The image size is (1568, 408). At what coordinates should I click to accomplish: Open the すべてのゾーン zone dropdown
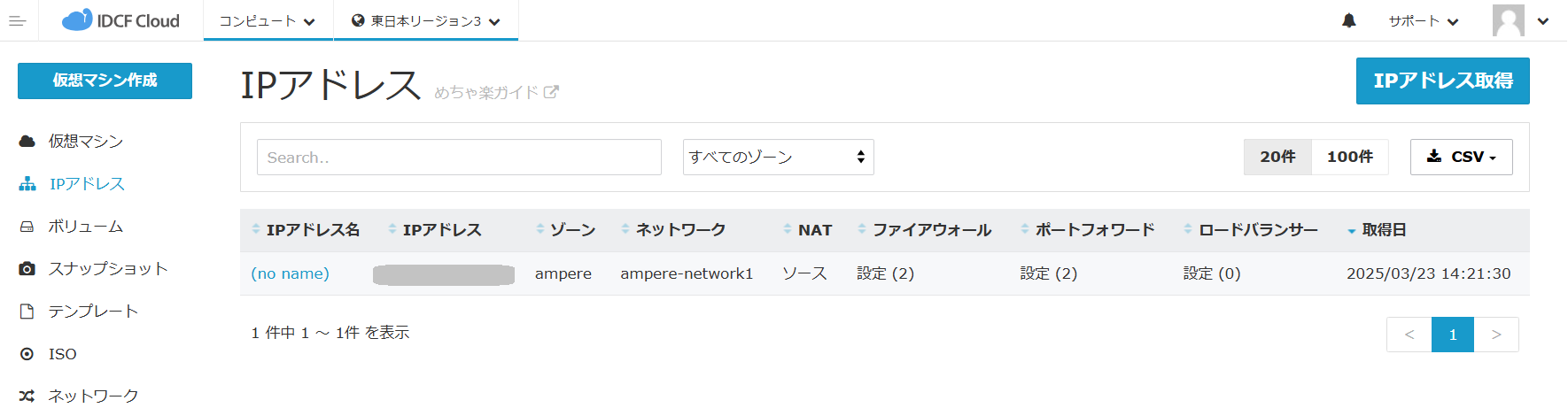[x=778, y=158]
